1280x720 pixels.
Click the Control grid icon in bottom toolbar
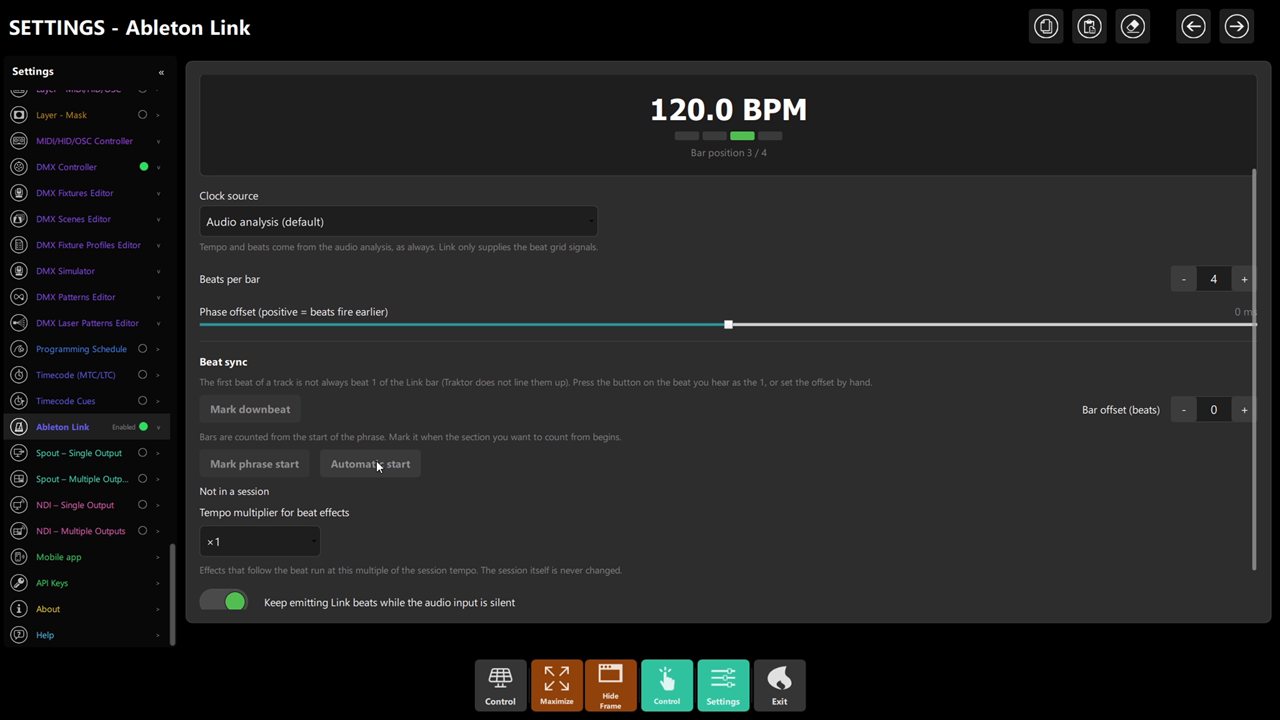(500, 685)
